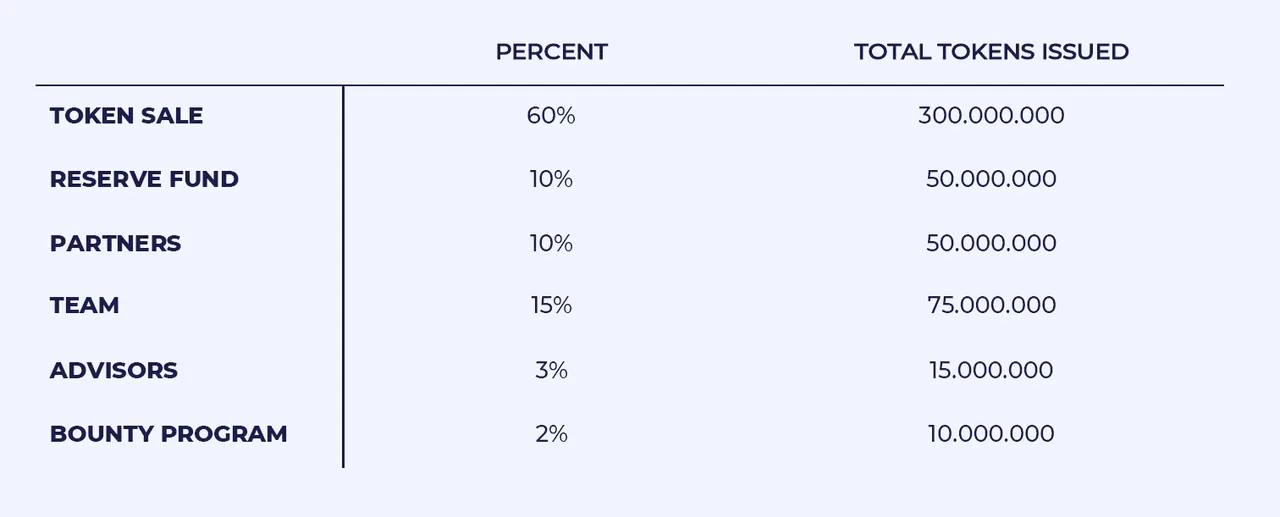Click the TOTAL TOKENS ISSUED column header
Image resolution: width=1280 pixels, height=517 pixels.
click(991, 52)
